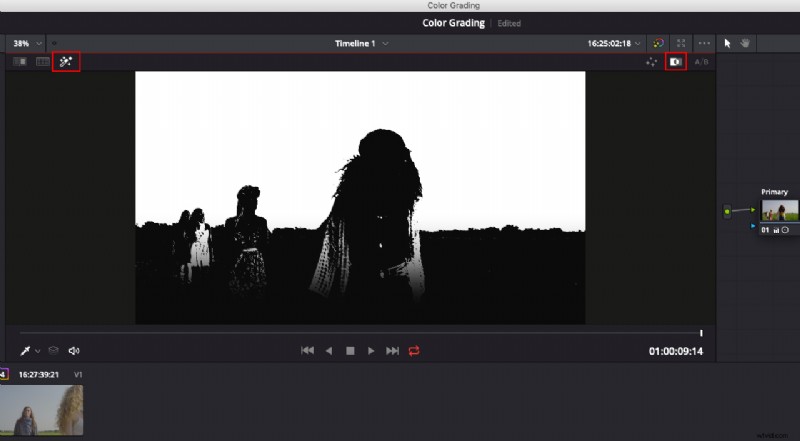Toggle loop playback

pos(414,351)
